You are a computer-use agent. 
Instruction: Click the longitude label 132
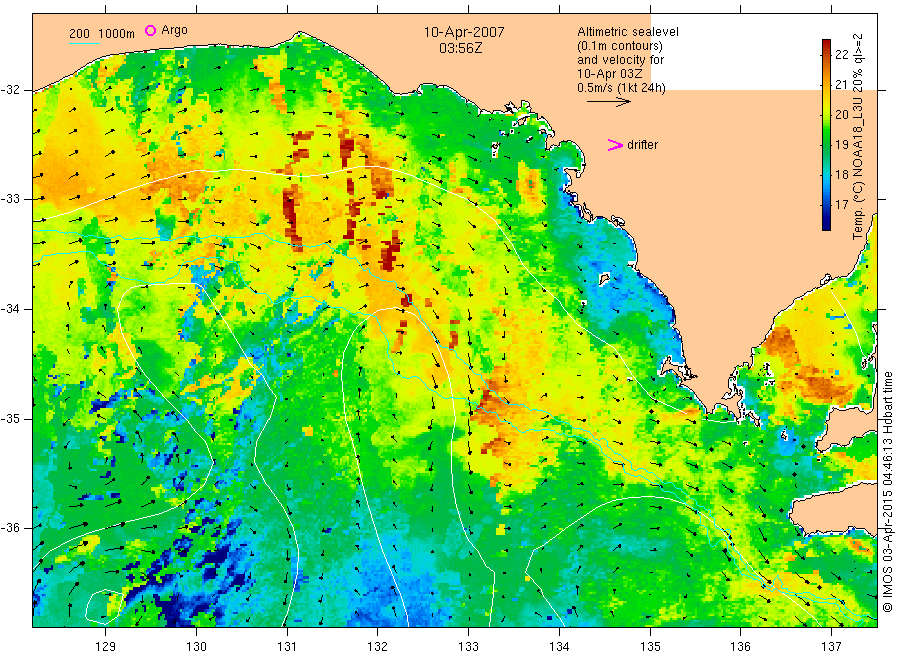378,647
